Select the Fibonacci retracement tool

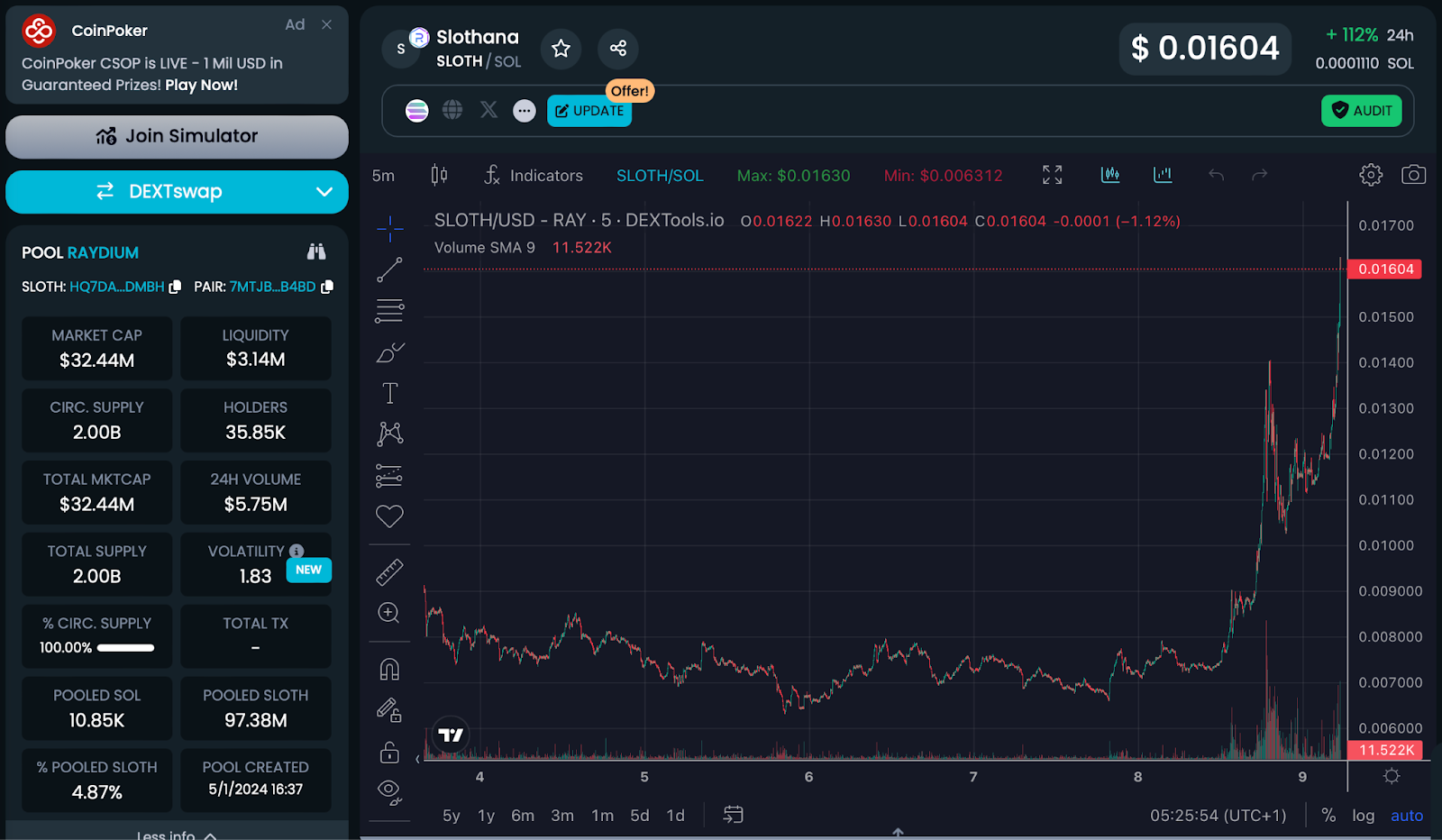click(389, 311)
